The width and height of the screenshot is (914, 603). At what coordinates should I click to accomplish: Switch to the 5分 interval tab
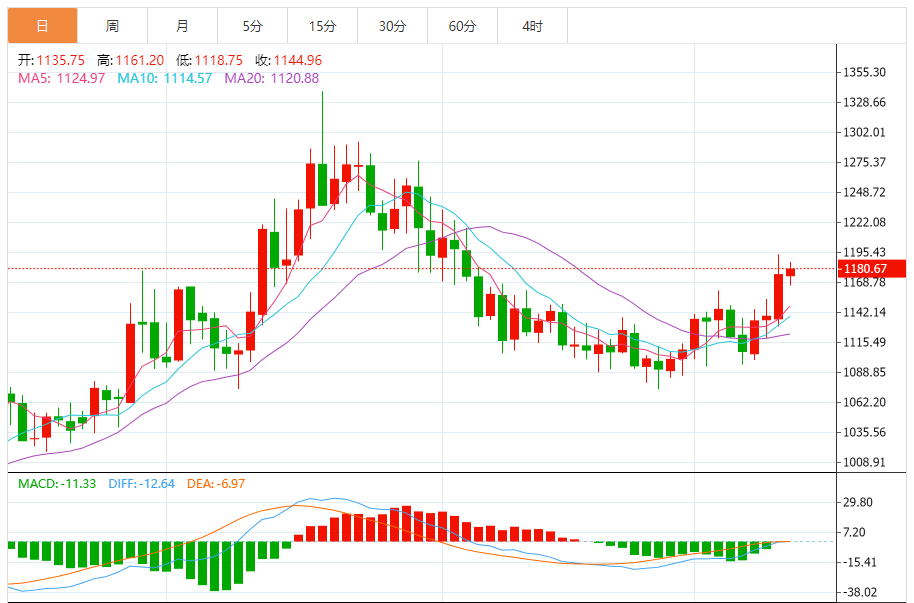[x=252, y=26]
